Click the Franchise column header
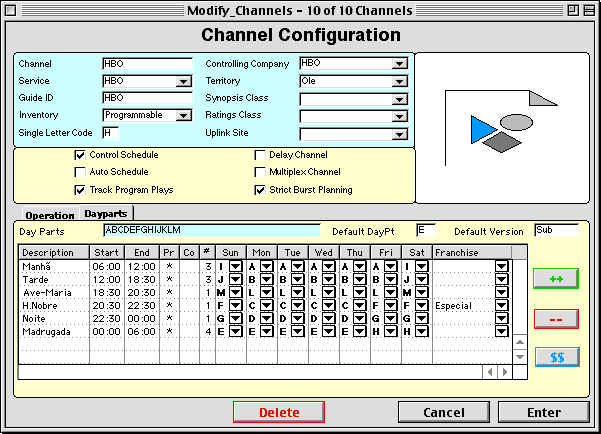The width and height of the screenshot is (601, 434). [x=472, y=253]
